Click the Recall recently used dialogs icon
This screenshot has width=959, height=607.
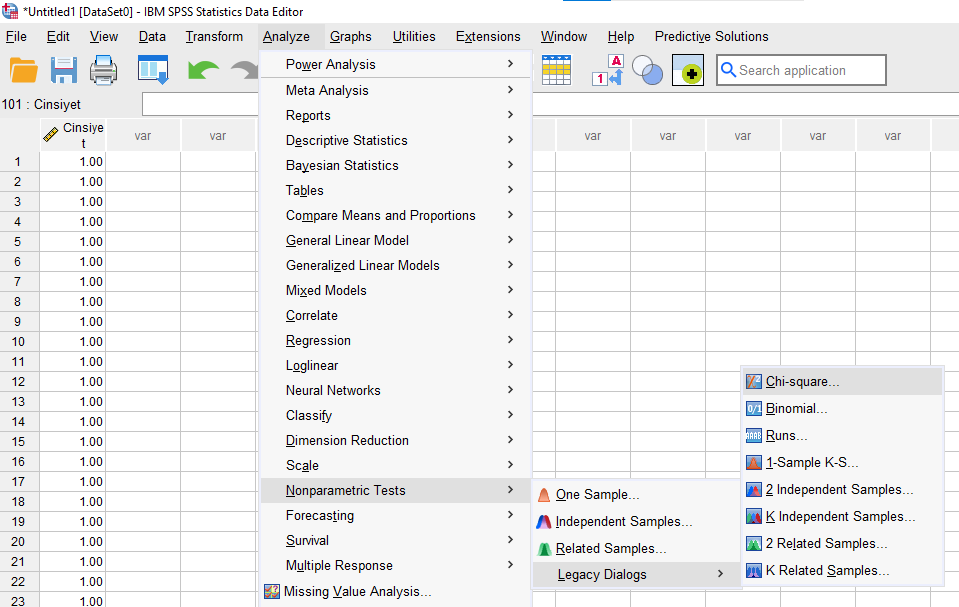(x=153, y=71)
